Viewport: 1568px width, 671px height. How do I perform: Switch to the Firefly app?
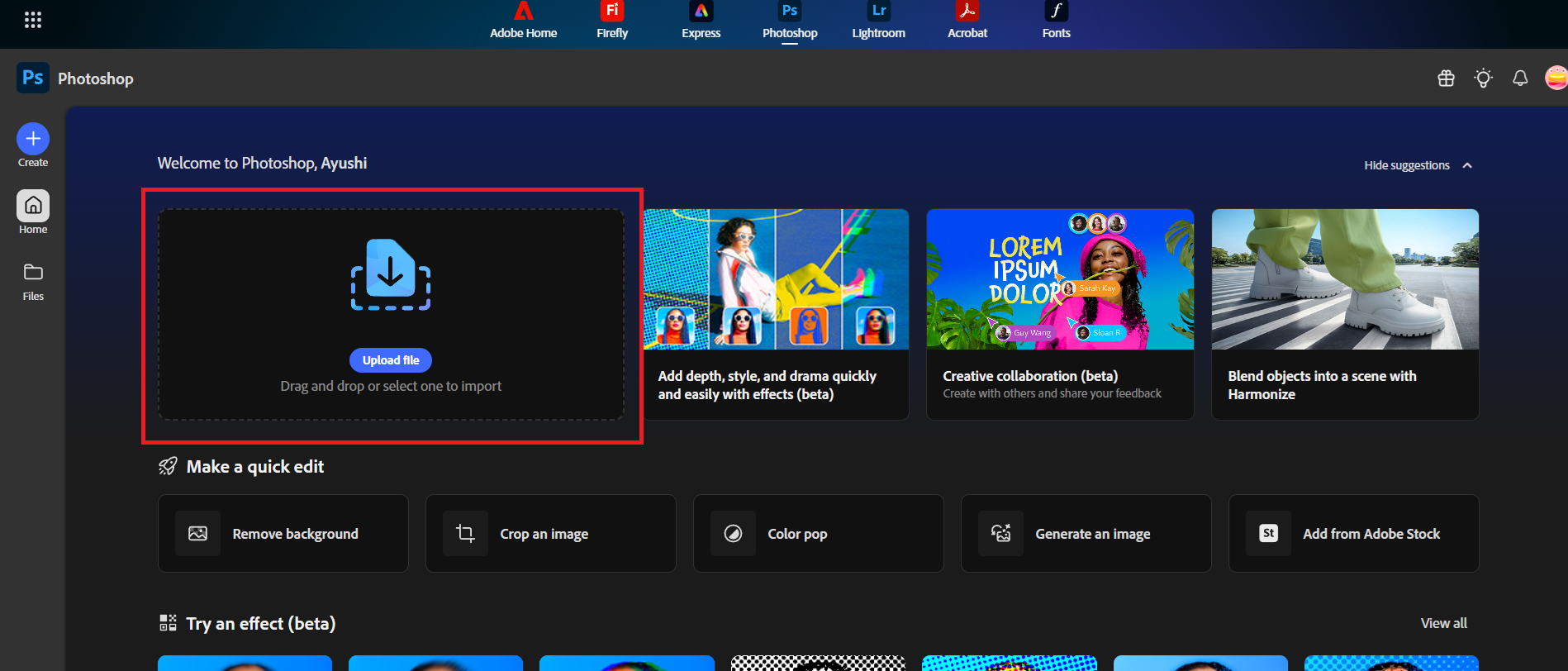click(x=612, y=21)
